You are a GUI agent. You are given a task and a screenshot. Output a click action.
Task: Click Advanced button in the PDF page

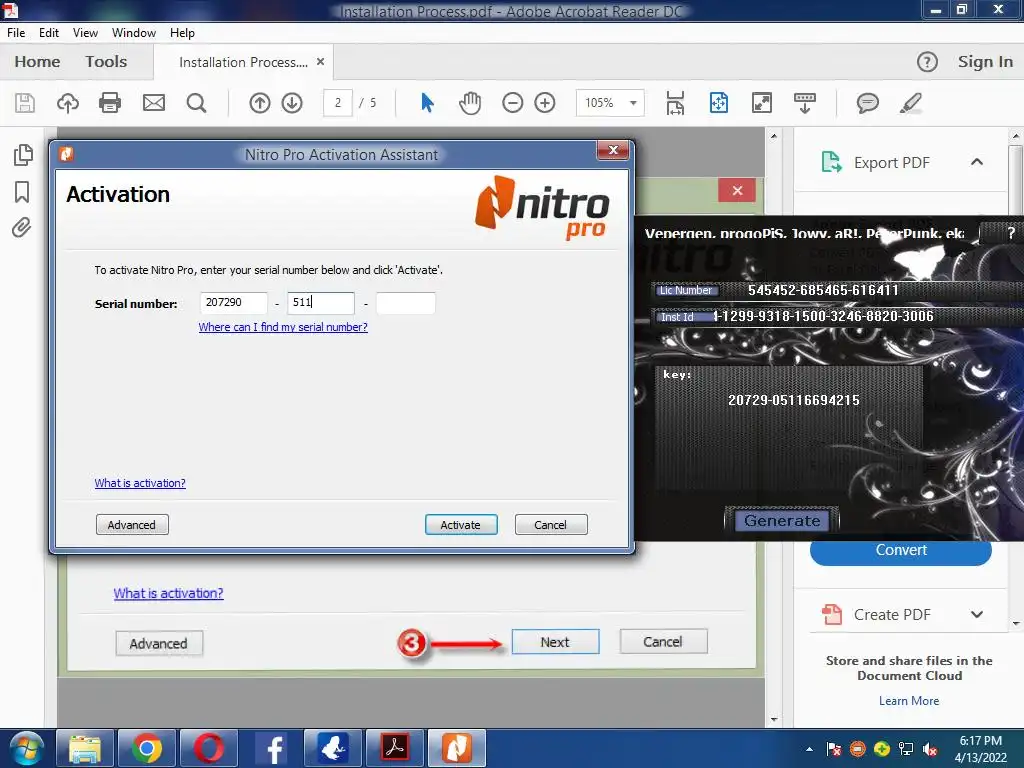pyautogui.click(x=159, y=643)
